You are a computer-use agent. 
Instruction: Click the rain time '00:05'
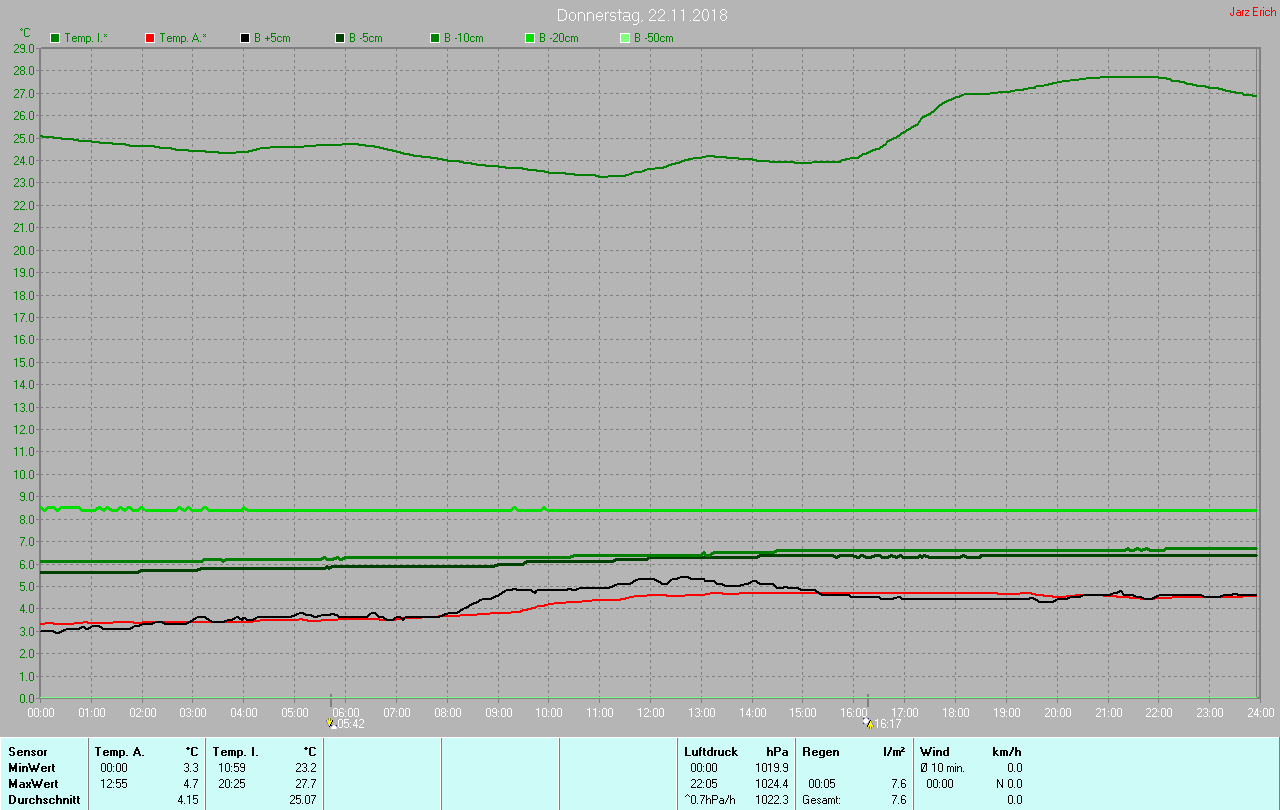(822, 784)
